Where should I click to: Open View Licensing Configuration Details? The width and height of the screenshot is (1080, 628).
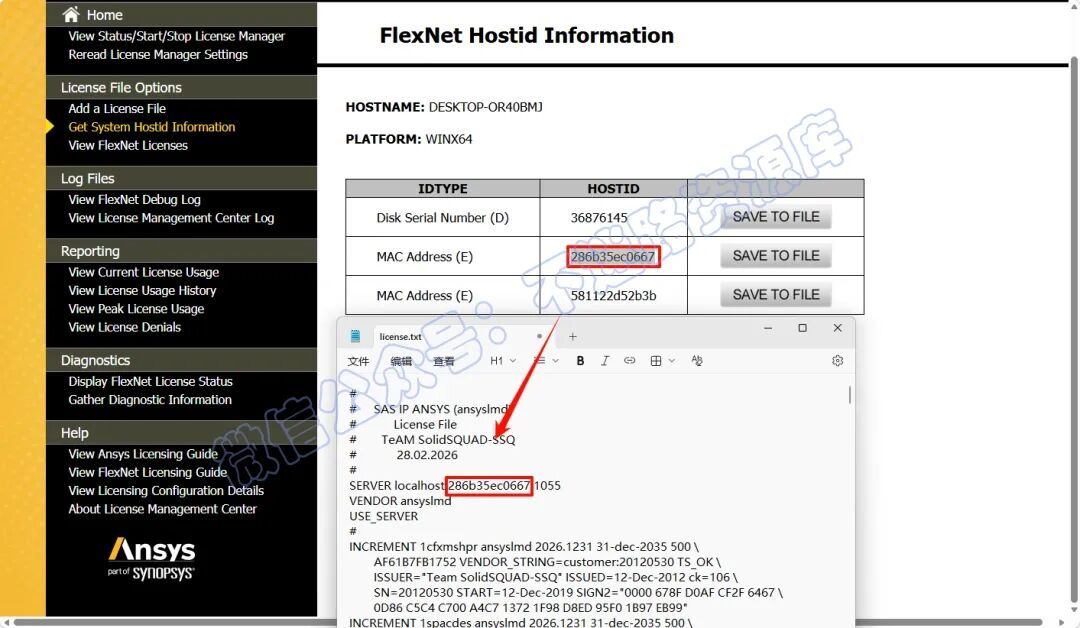(166, 490)
